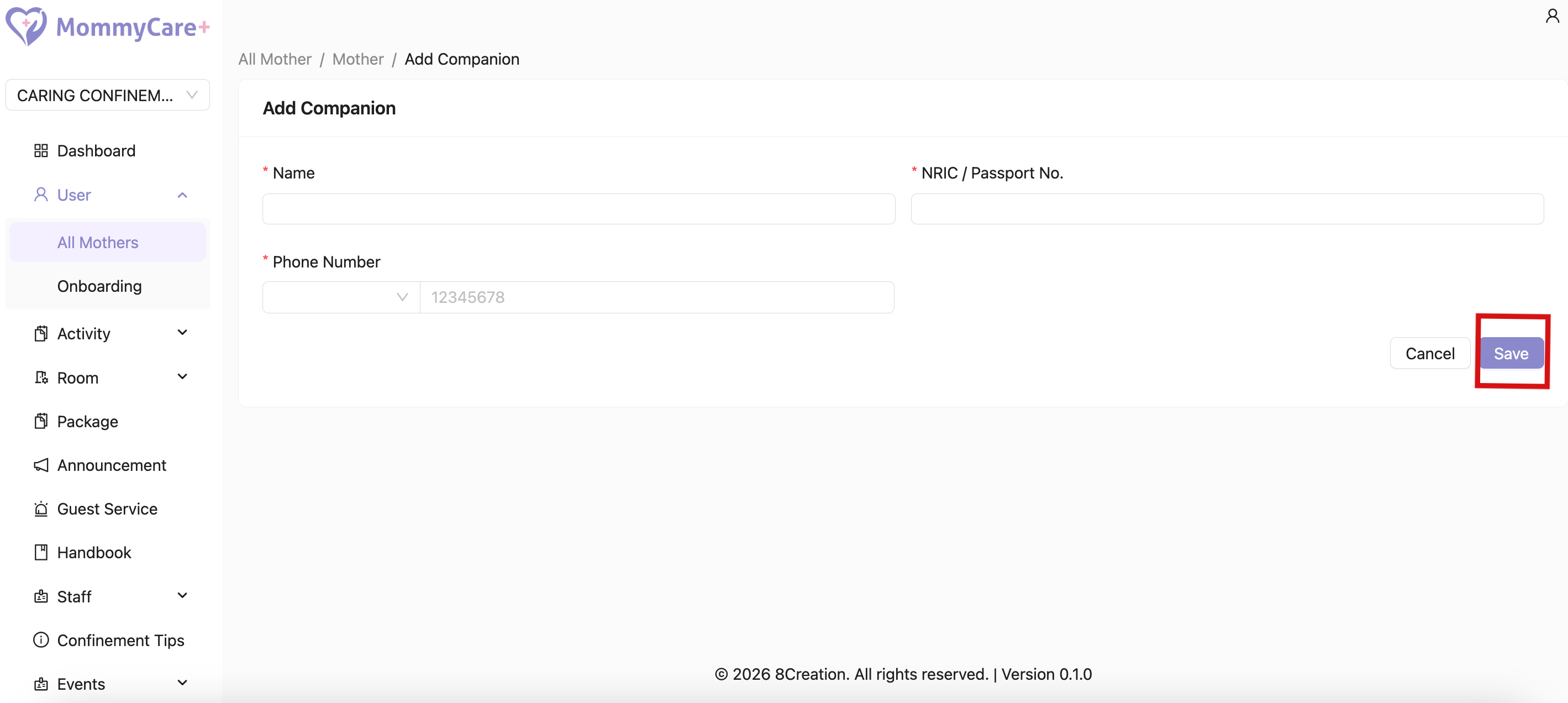This screenshot has height=703, width=1568.
Task: Expand the Room submenu chevron
Action: coord(182,377)
